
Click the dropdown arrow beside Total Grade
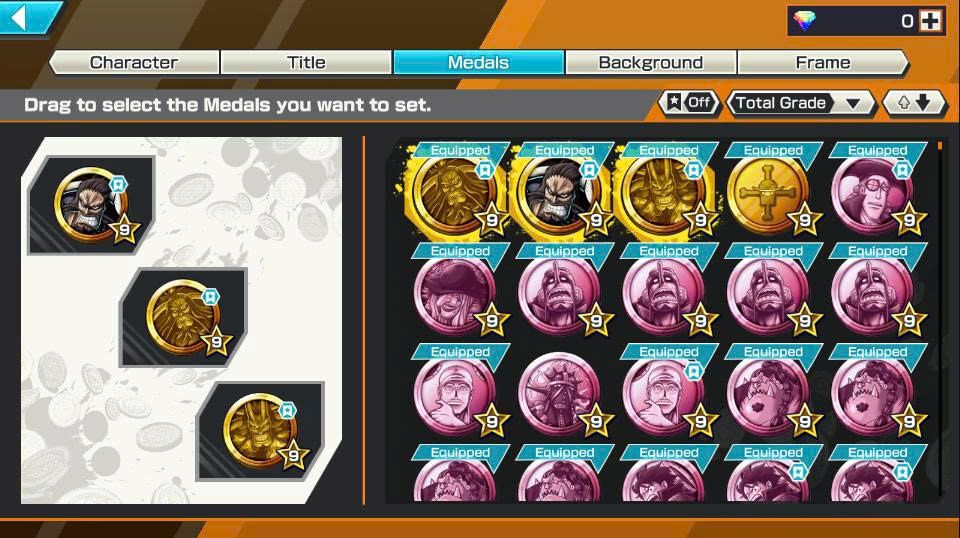pyautogui.click(x=853, y=103)
